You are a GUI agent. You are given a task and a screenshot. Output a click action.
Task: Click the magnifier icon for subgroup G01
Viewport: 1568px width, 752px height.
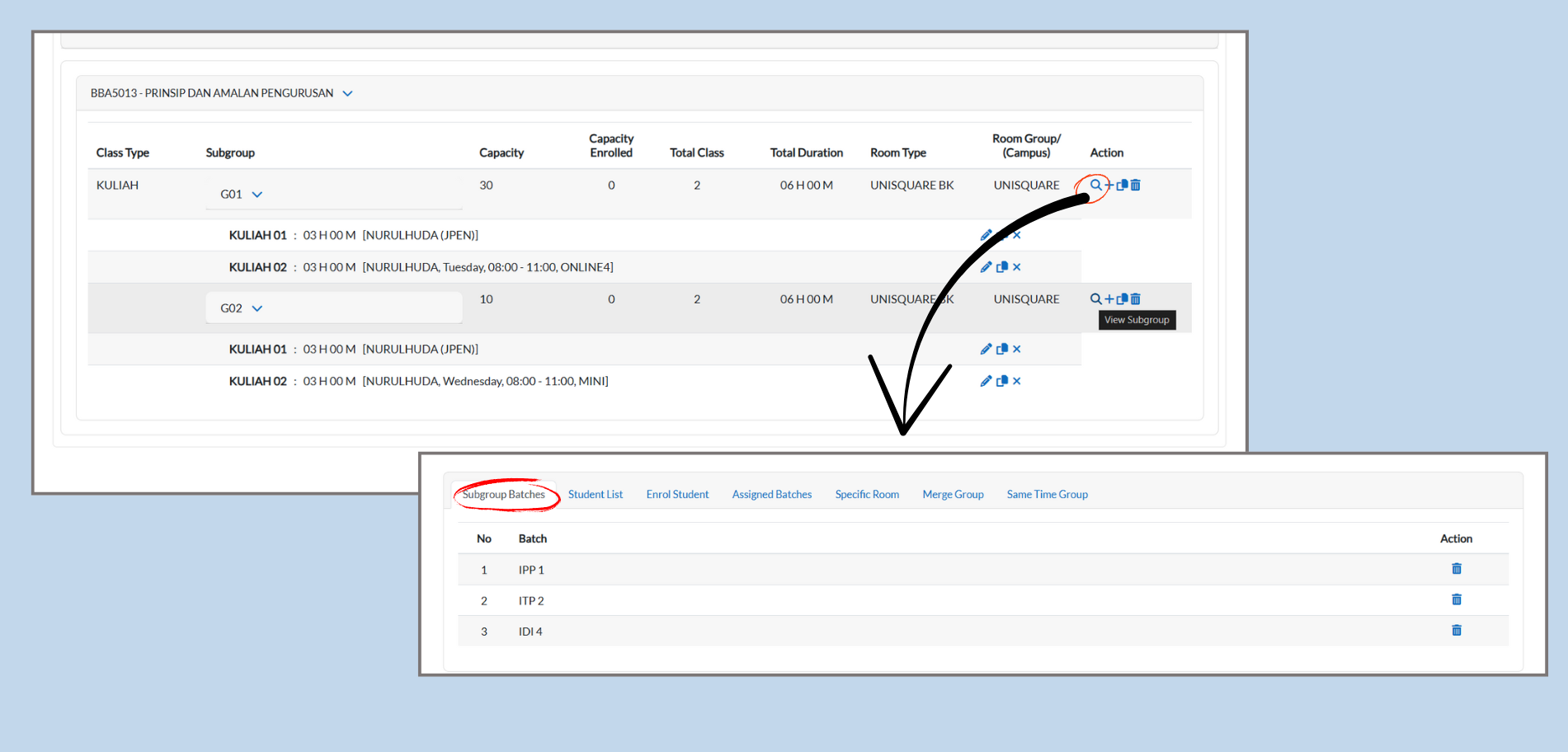coord(1095,185)
